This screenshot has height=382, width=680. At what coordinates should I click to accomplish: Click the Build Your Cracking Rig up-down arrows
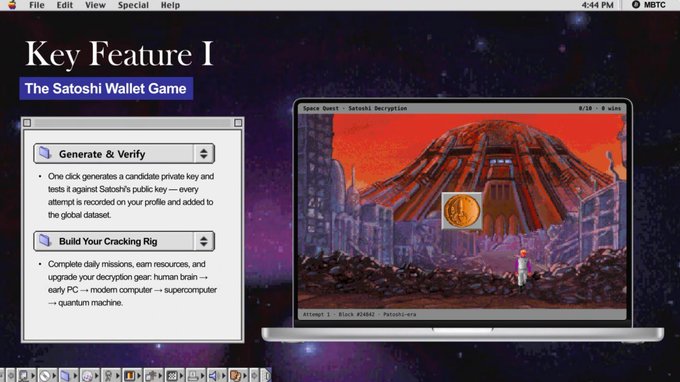pos(204,241)
